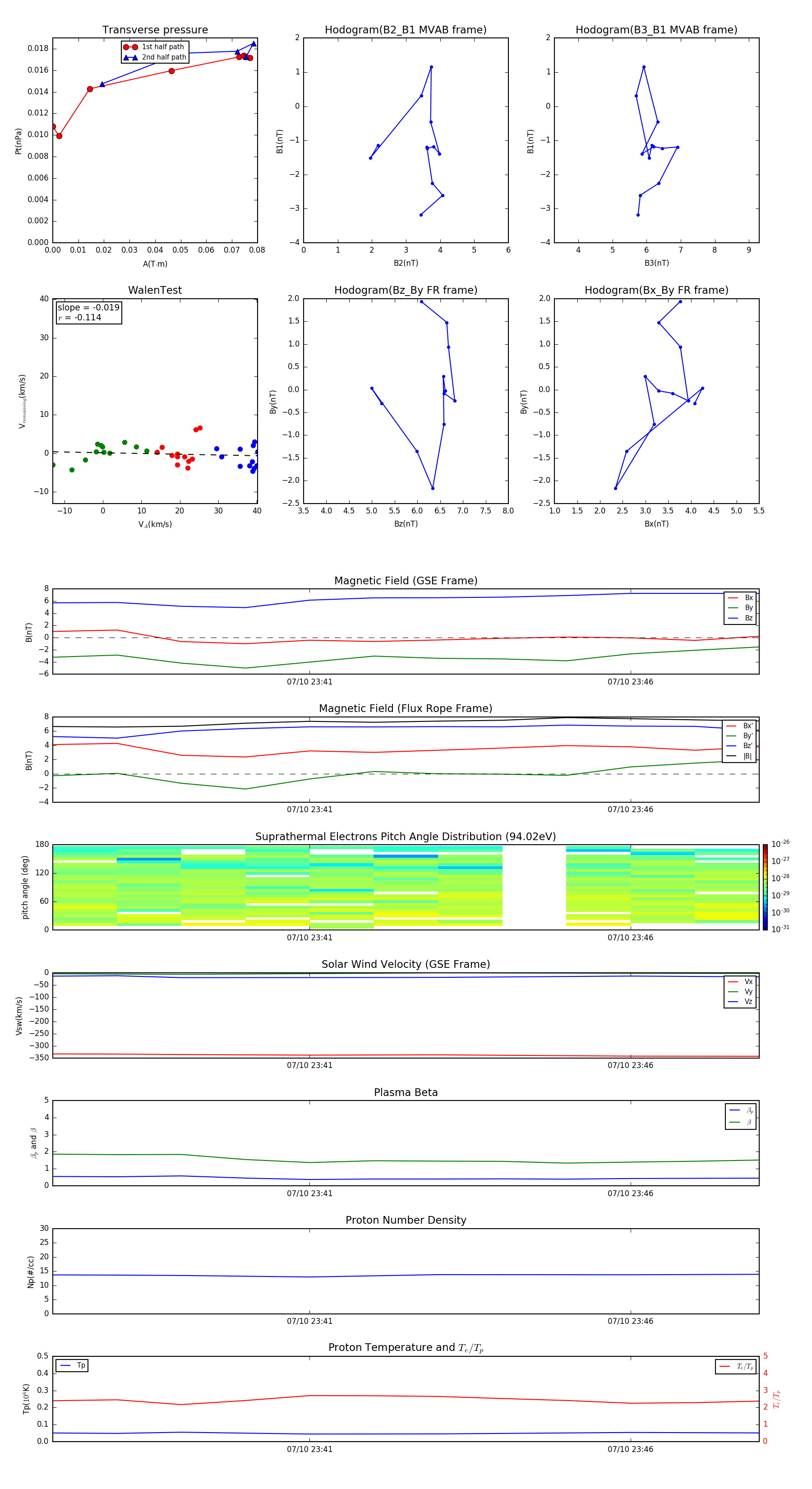This screenshot has width=812, height=1489.
Task: Select the 'Vy' legend entry
Action: click(x=740, y=991)
